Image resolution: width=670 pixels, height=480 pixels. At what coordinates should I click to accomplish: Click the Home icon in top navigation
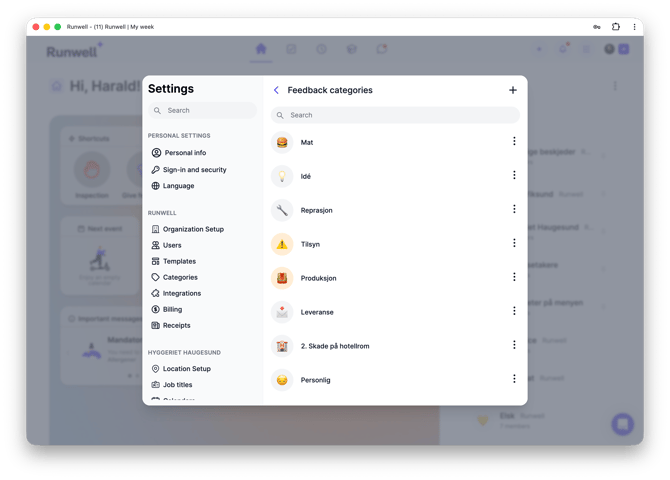[261, 49]
